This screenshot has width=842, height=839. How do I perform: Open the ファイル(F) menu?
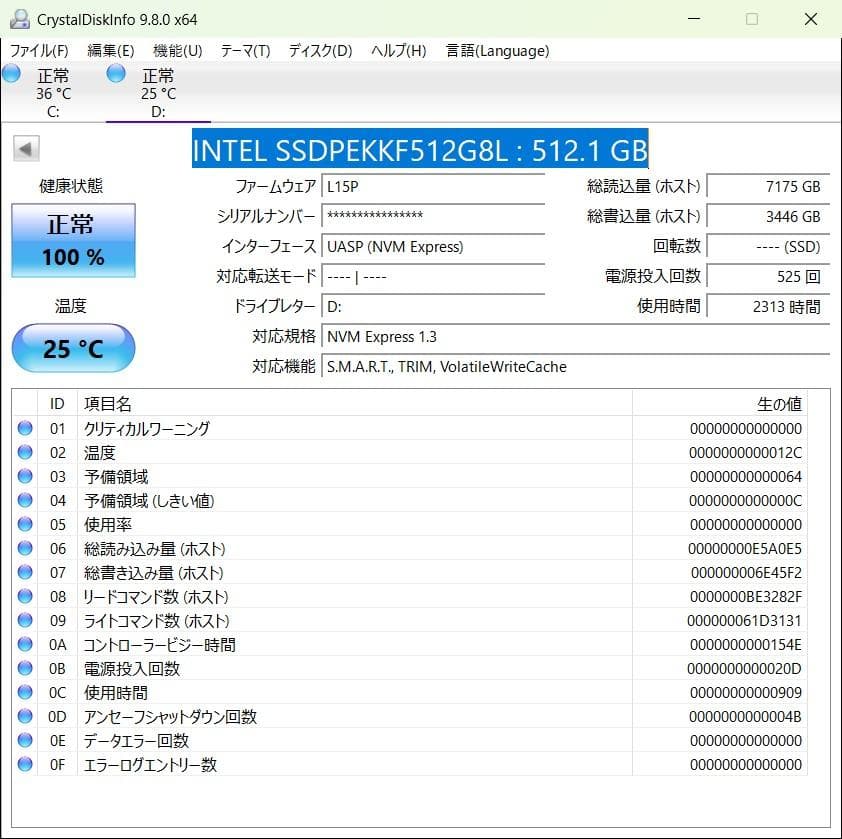pos(39,50)
